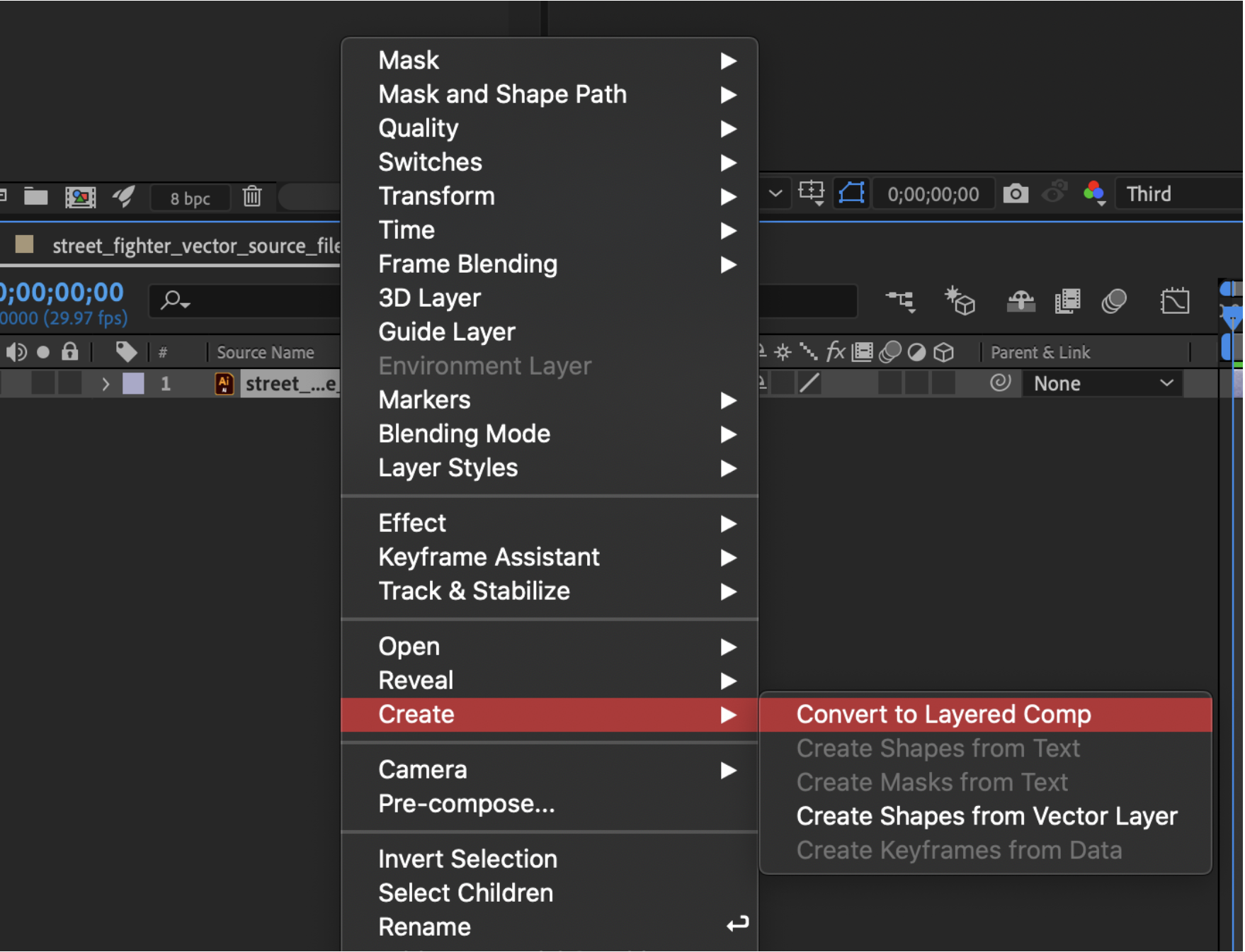Click the timeline layer search field
Viewport: 1245px width, 952px height.
[x=244, y=300]
